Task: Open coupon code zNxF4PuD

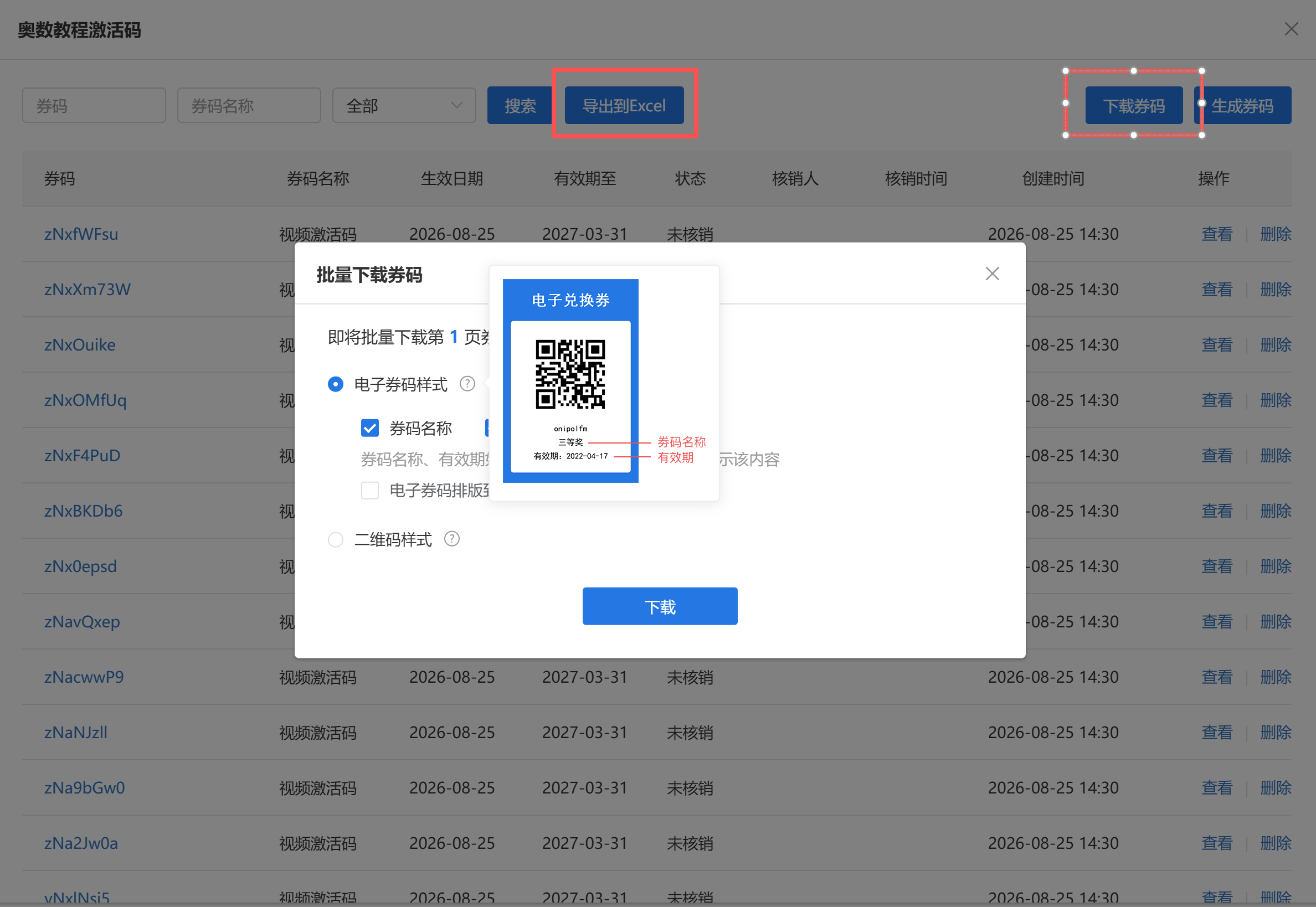Action: point(83,456)
